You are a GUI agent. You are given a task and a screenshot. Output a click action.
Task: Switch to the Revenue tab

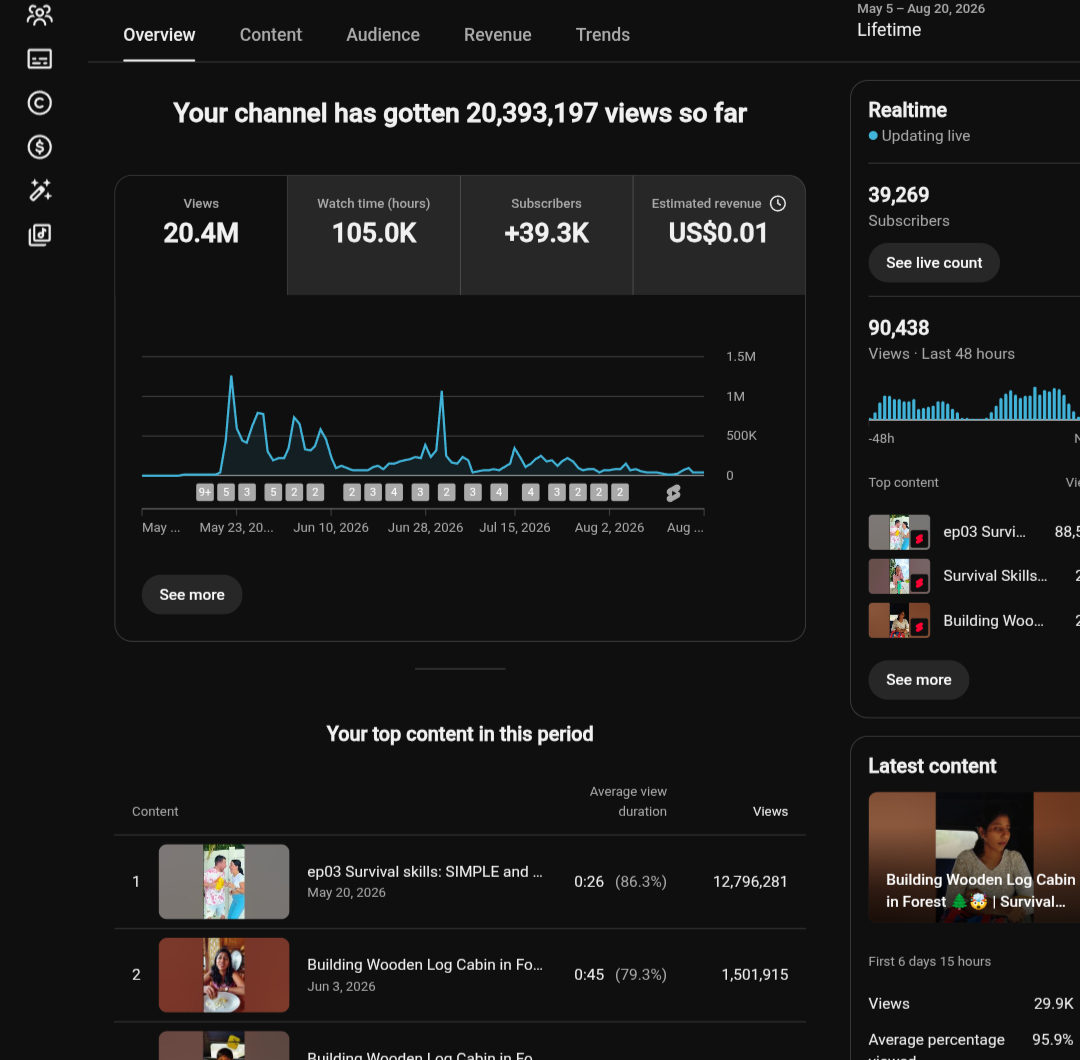point(497,35)
